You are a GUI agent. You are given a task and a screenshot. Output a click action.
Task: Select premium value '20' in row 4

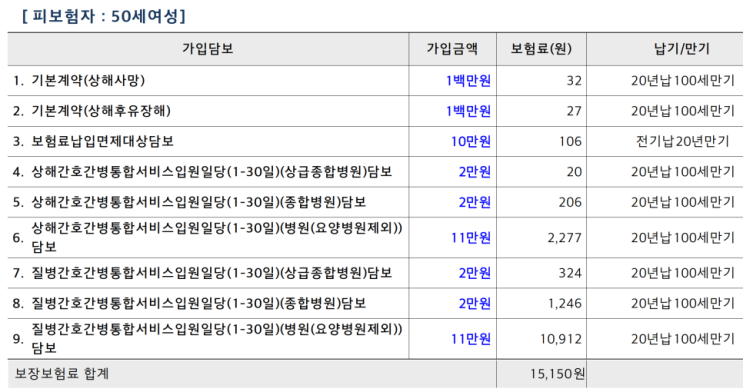(574, 172)
